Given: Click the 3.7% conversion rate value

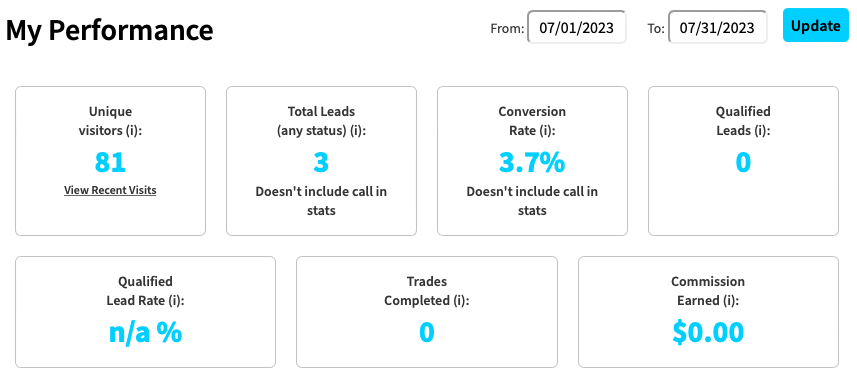Looking at the screenshot, I should tap(532, 162).
